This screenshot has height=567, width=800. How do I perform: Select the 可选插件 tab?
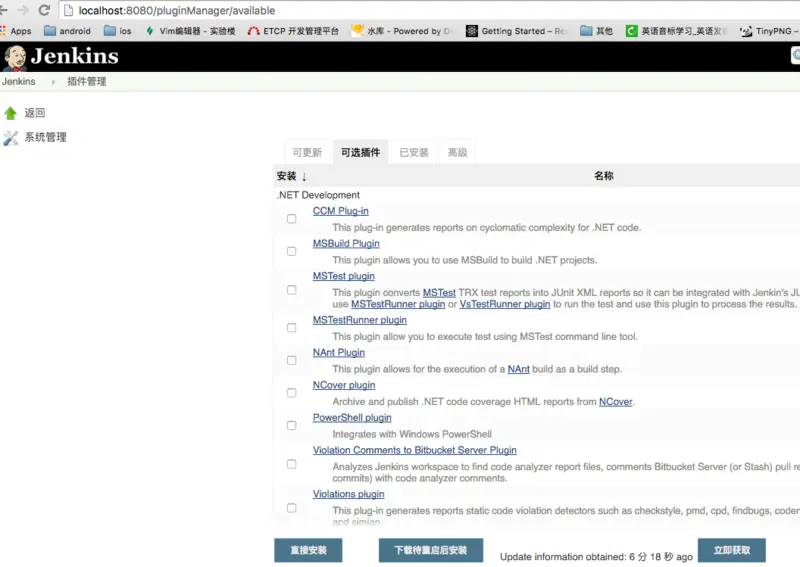tap(360, 152)
